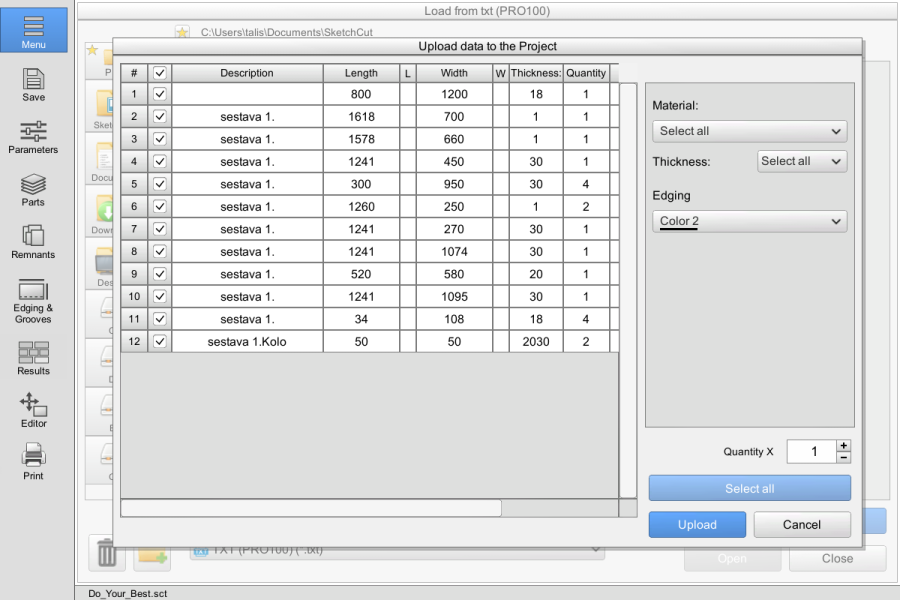Toggle the header select-all checkbox
This screenshot has width=900, height=600.
[x=160, y=73]
